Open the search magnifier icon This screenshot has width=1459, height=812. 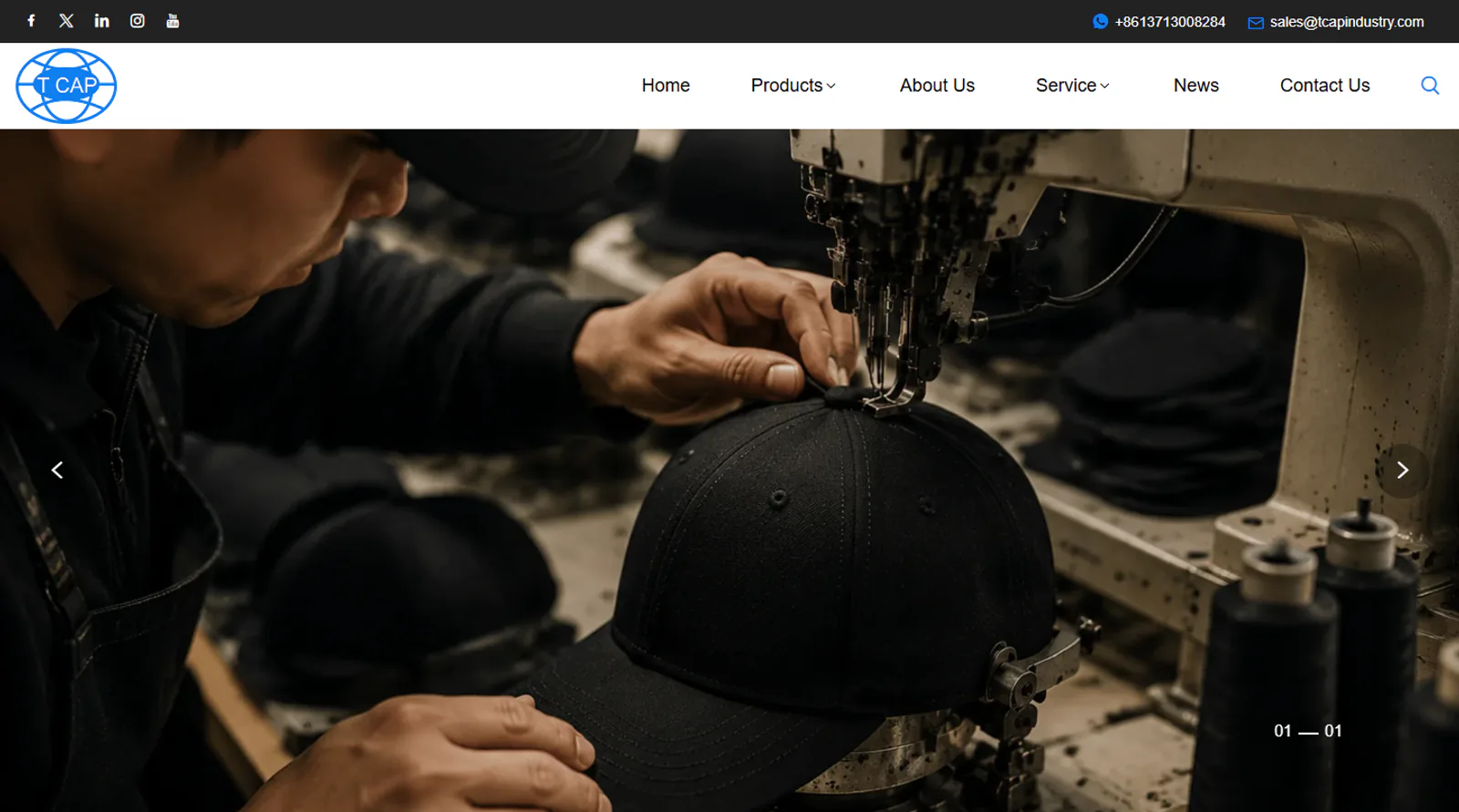pyautogui.click(x=1430, y=86)
